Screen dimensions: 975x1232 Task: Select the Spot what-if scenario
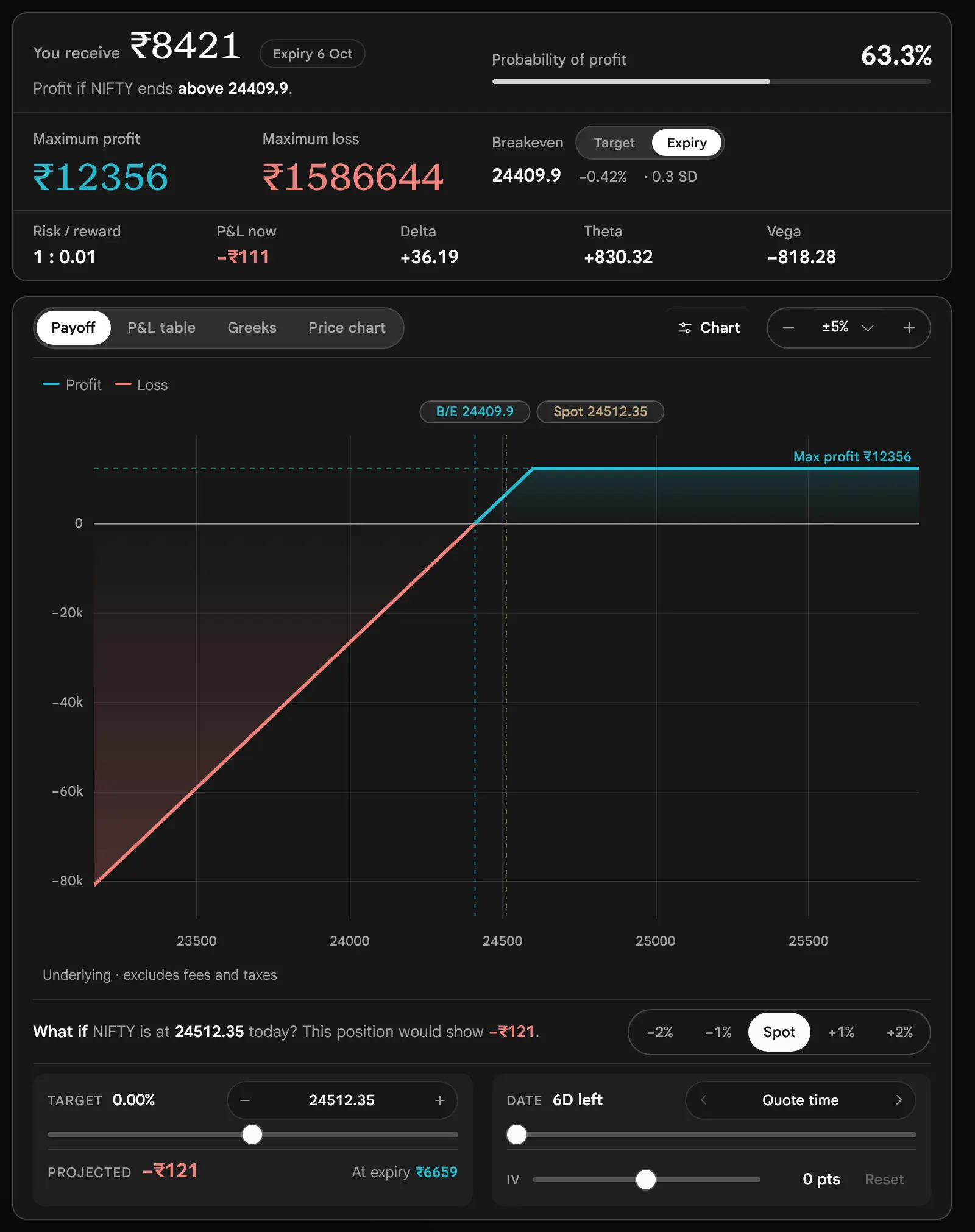point(779,1032)
